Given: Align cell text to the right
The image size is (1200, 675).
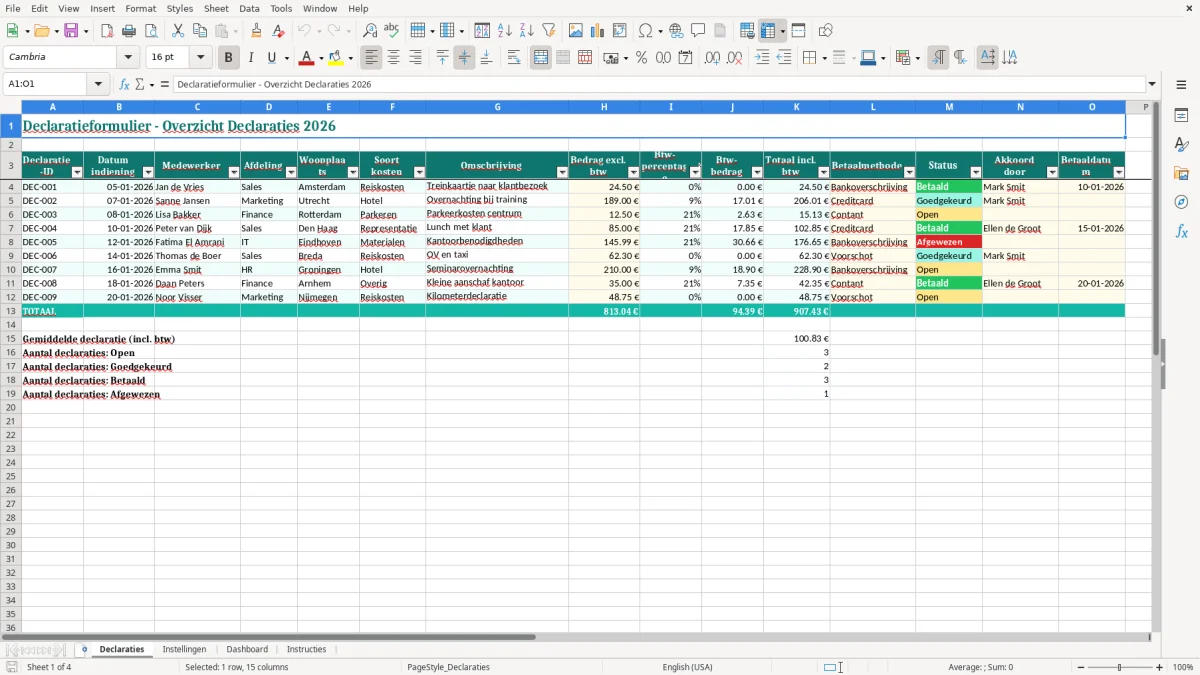Looking at the screenshot, I should click(415, 58).
